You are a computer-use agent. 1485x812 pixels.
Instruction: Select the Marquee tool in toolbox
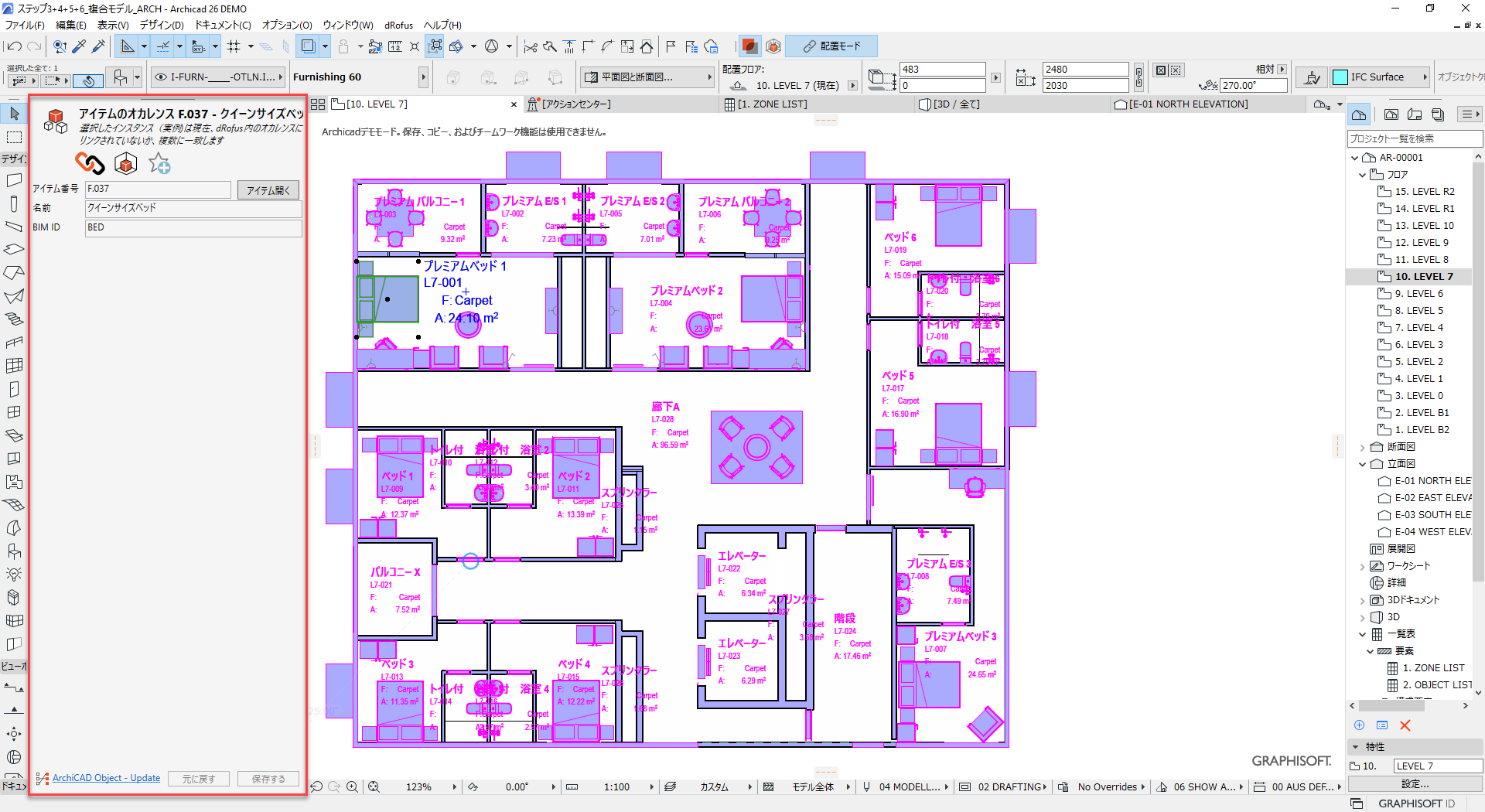point(14,138)
